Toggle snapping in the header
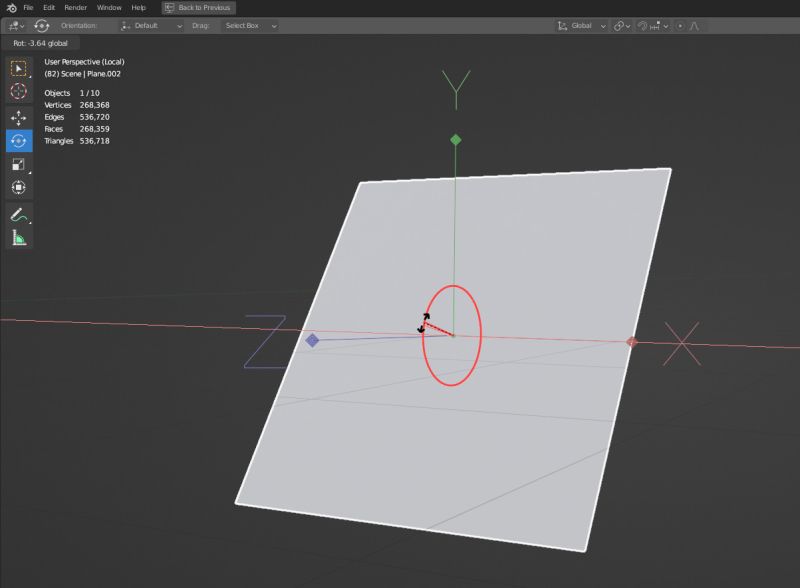The image size is (800, 588). point(642,26)
